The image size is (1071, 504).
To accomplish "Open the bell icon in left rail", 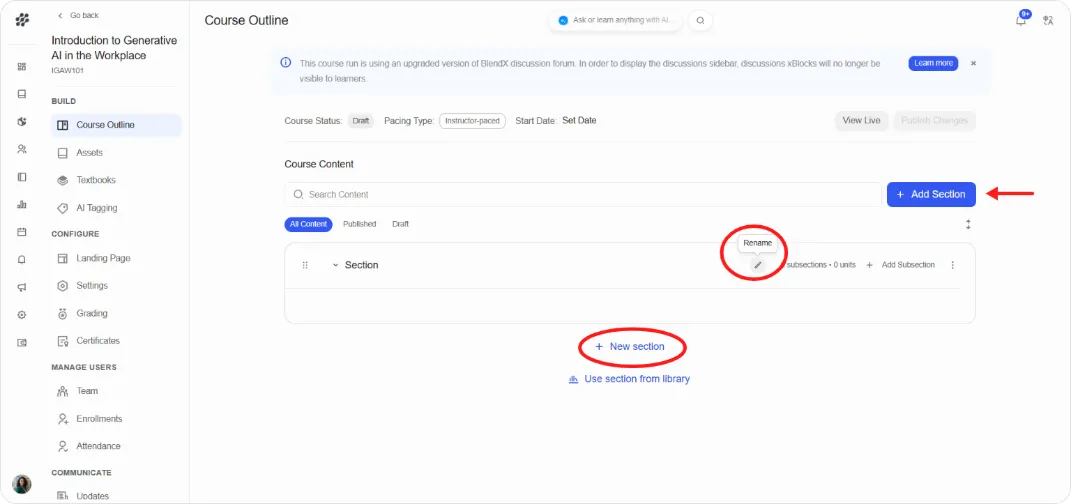I will (x=22, y=260).
